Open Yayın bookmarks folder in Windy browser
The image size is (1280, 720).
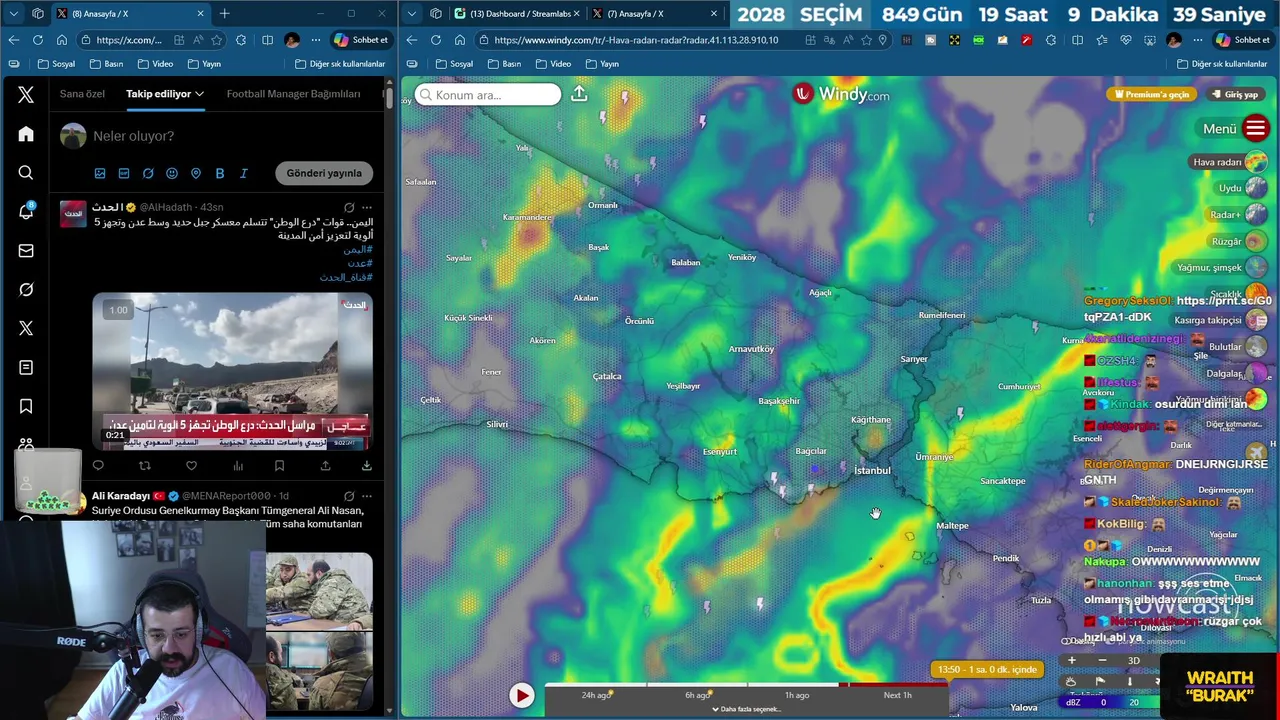click(x=602, y=64)
